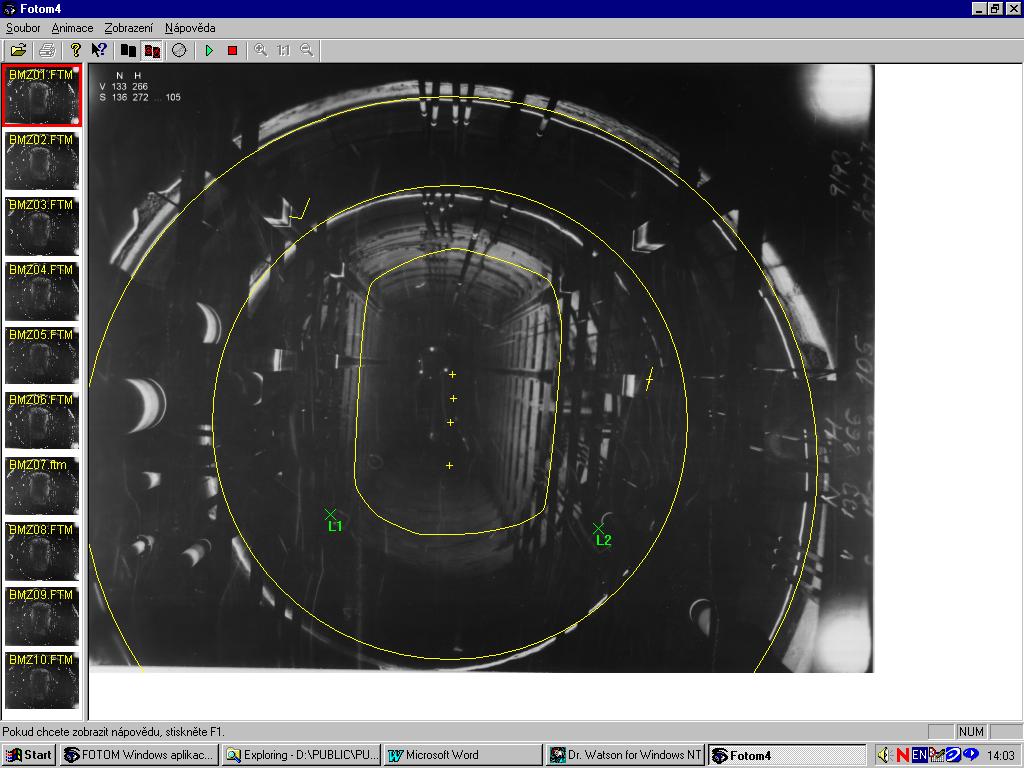Click the chart-with-checkmark tray icon
Screen dimensions: 1024x768
click(x=936, y=755)
